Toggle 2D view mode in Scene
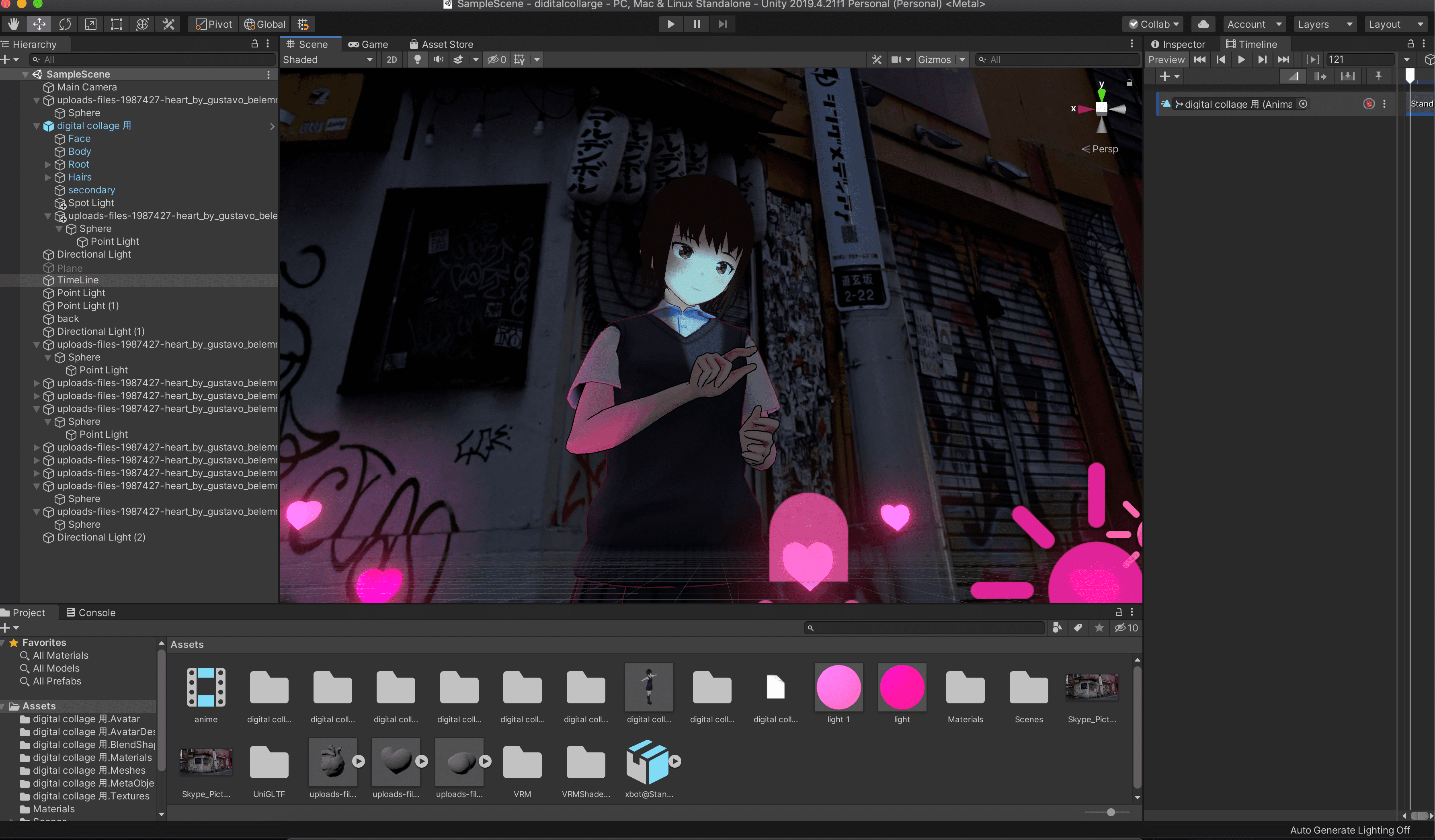 point(391,59)
